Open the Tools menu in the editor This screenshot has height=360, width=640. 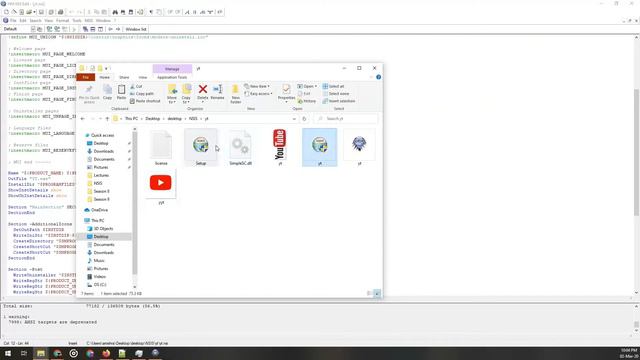[x=77, y=20]
